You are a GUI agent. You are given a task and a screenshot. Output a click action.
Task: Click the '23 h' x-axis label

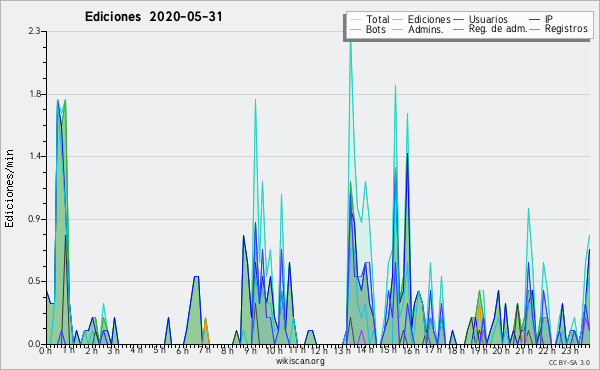(x=569, y=351)
